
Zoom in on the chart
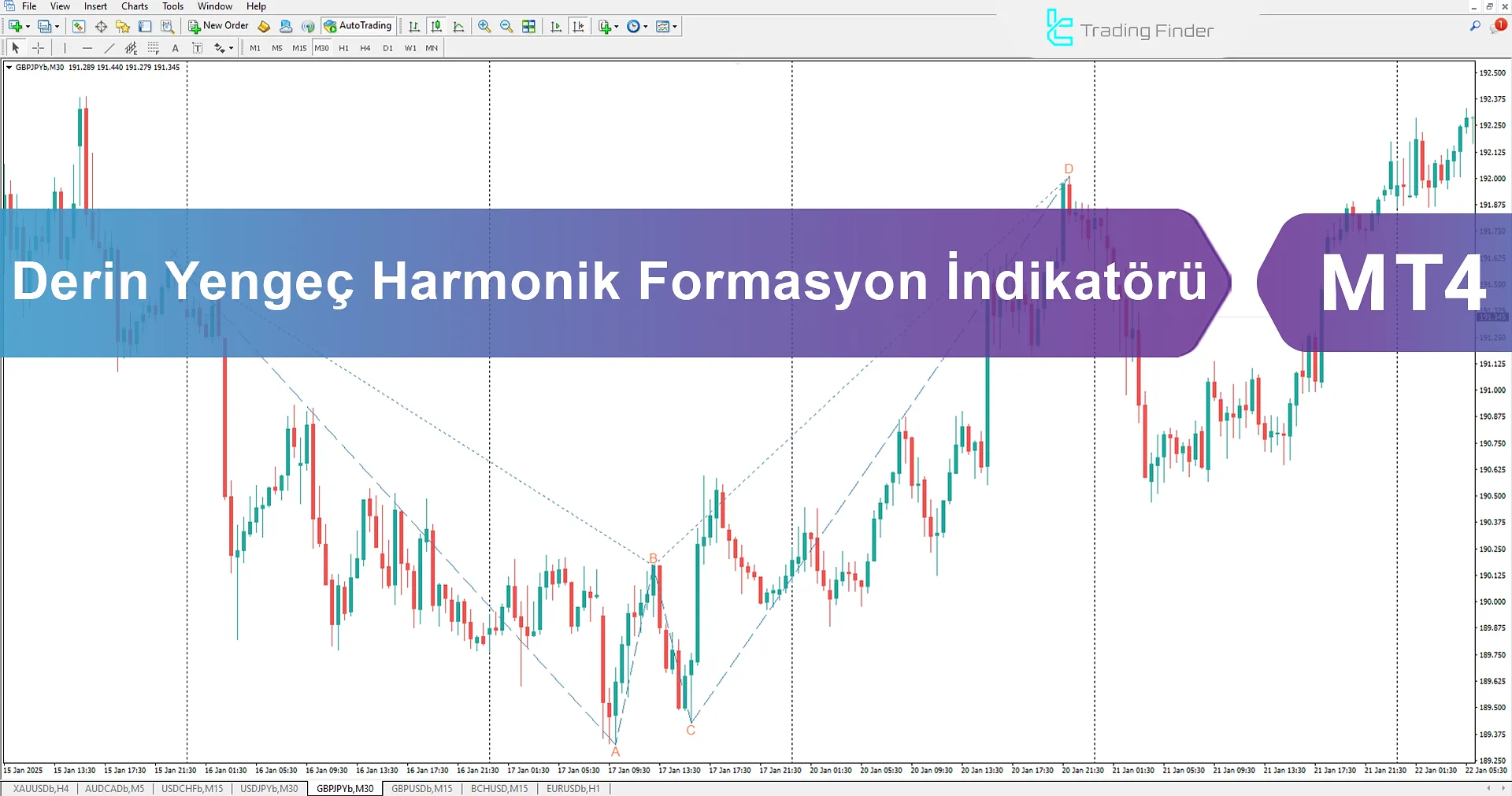(484, 27)
